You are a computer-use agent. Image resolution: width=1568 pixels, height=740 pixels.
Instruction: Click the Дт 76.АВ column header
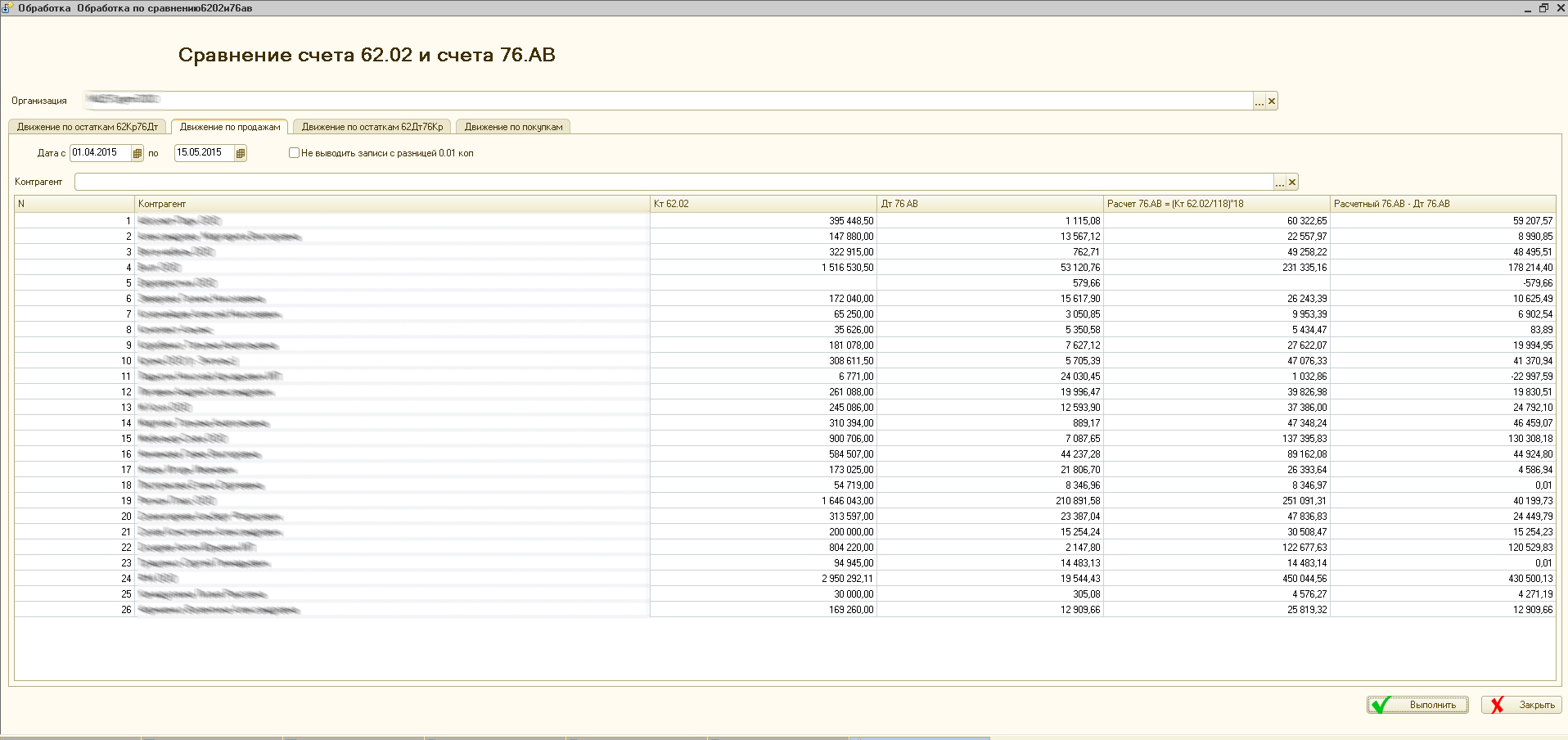(x=990, y=204)
